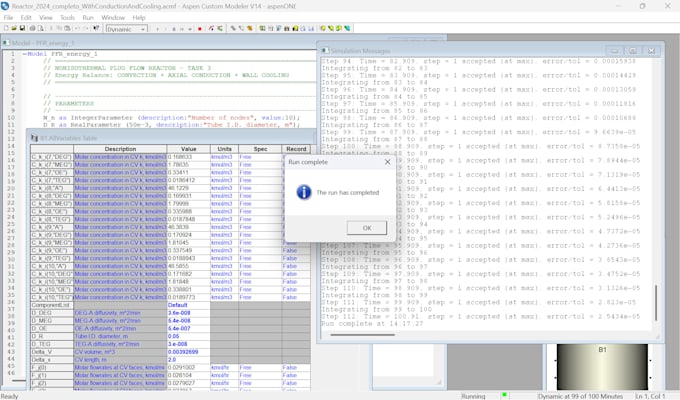680x400 pixels.
Task: Click the Simulation Messages window icon
Action: tap(324, 51)
